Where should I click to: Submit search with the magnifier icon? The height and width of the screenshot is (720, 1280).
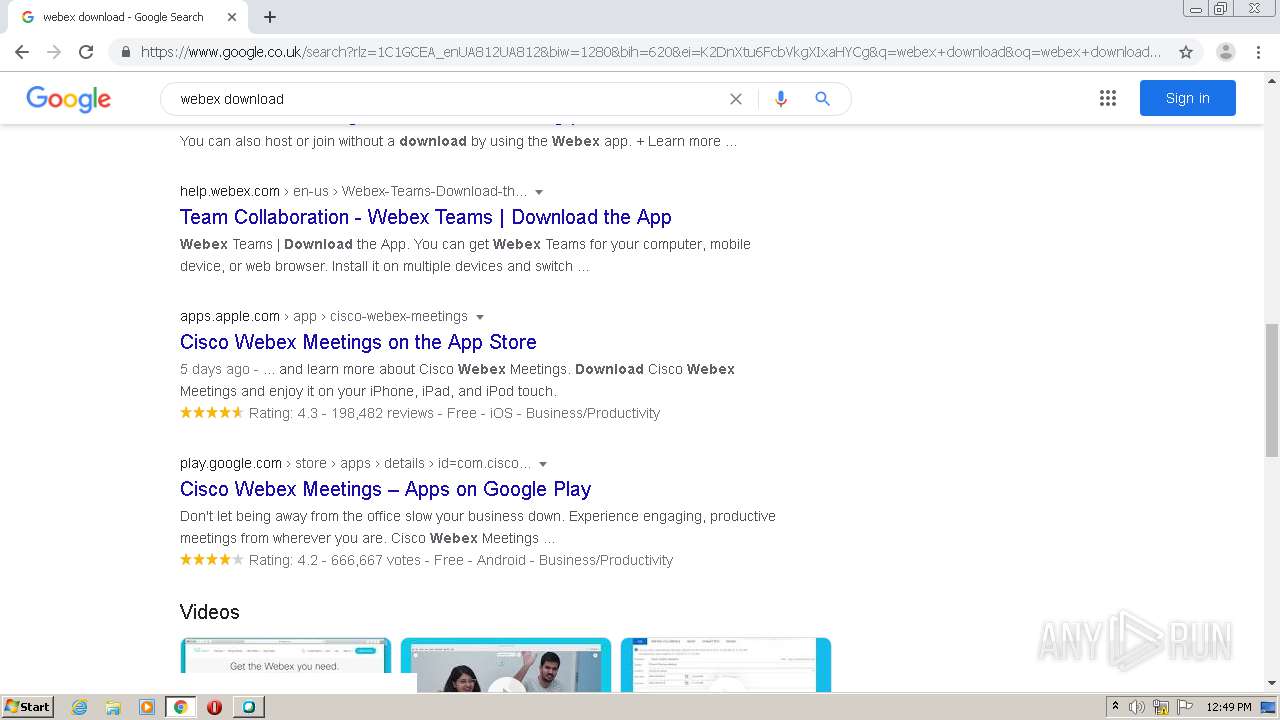tap(822, 99)
